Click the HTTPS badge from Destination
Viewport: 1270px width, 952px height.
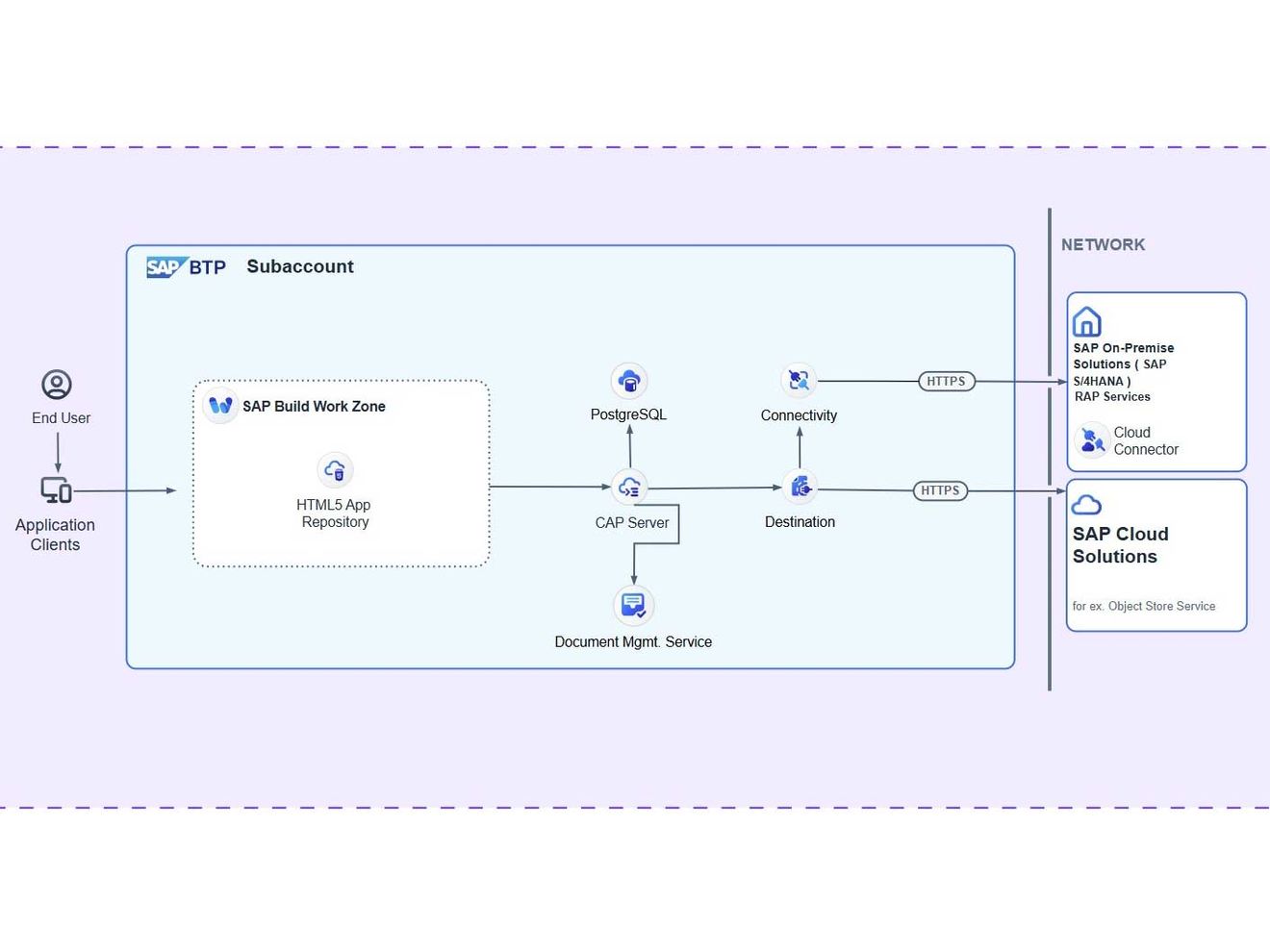[x=940, y=490]
